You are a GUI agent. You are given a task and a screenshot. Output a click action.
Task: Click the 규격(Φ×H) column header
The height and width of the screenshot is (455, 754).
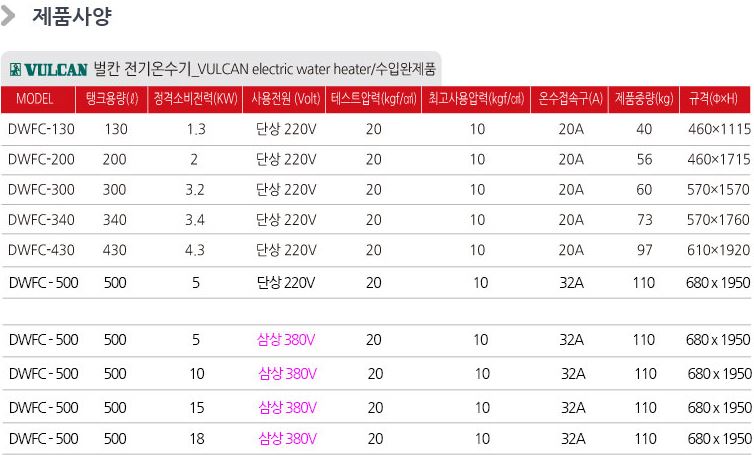(714, 99)
